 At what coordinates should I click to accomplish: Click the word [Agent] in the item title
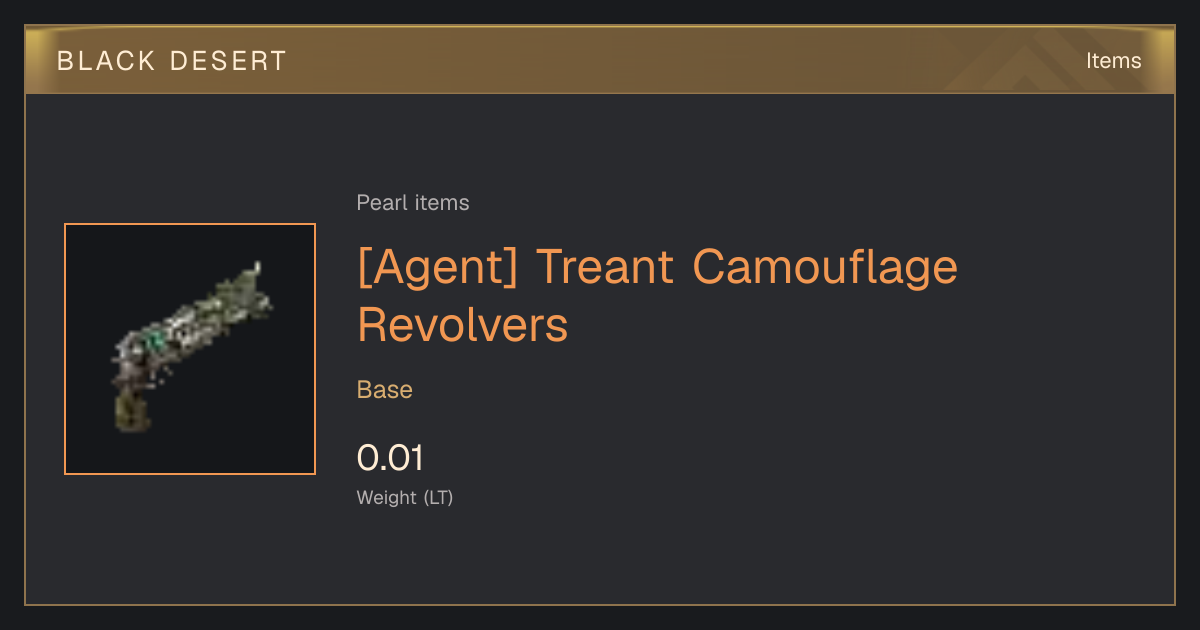437,268
